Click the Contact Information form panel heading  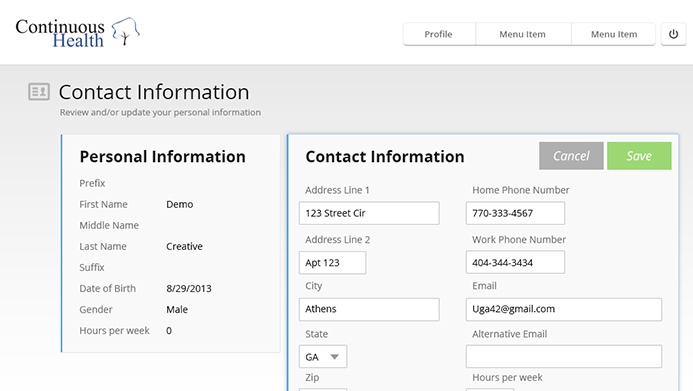tap(385, 156)
